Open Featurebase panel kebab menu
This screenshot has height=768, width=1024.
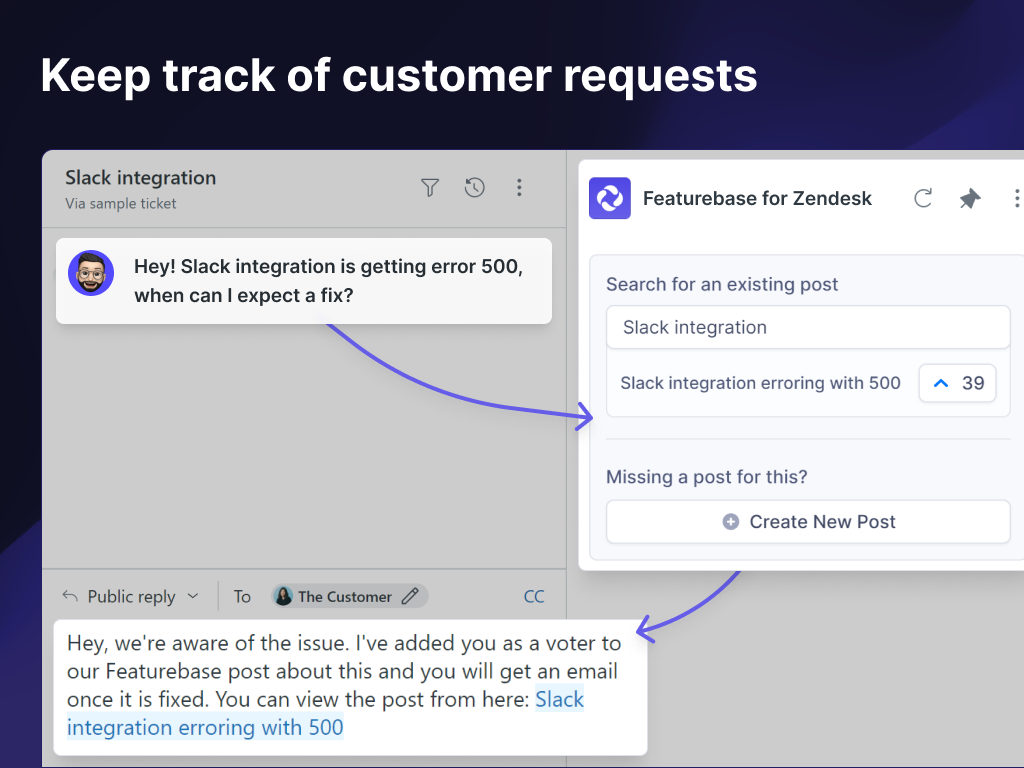(x=1016, y=198)
